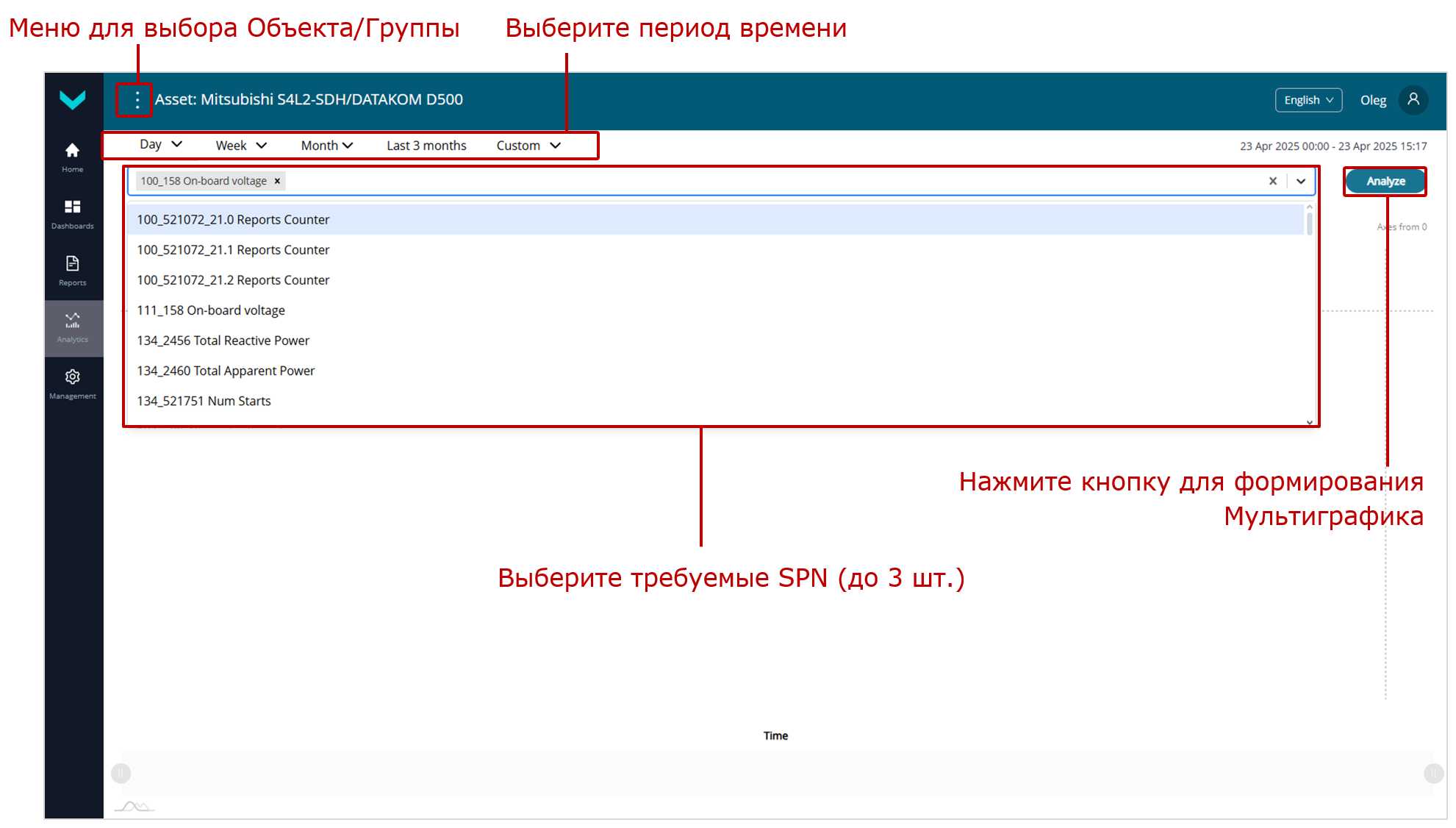Open the three-dot asset selection menu
1456x828 pixels.
click(x=137, y=100)
